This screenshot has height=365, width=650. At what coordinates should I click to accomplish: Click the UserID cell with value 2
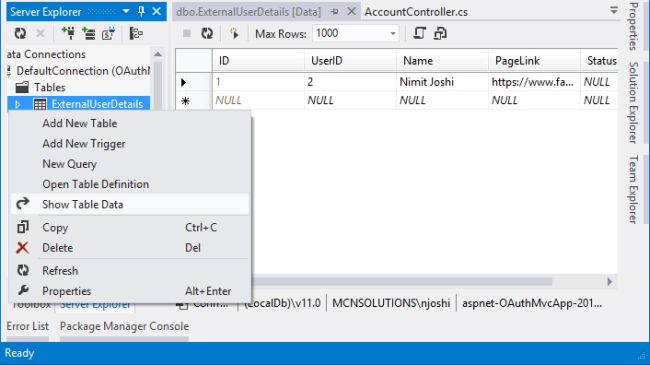click(350, 82)
